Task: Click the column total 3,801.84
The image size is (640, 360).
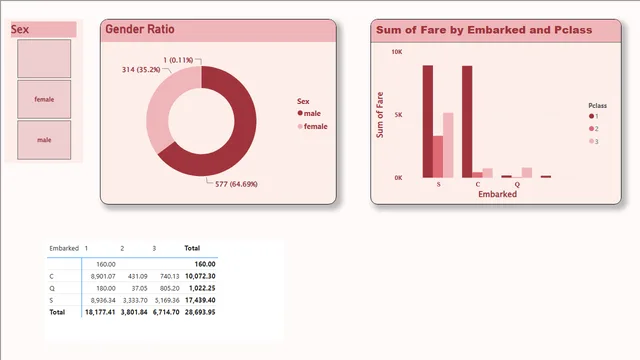Action: click(134, 312)
